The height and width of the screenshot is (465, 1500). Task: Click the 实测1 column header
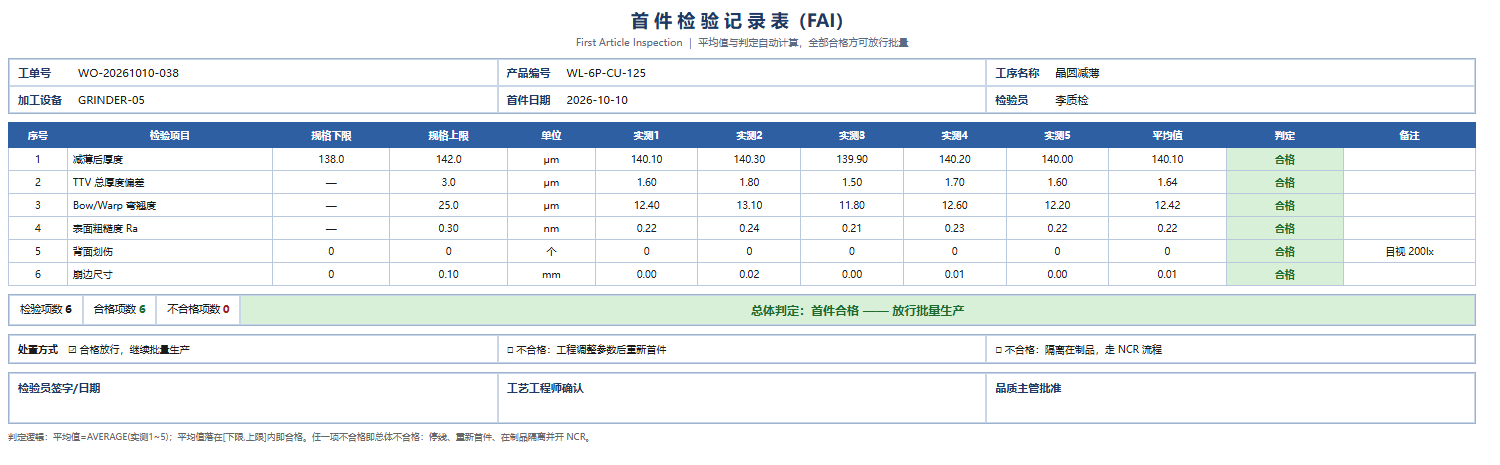[x=647, y=135]
